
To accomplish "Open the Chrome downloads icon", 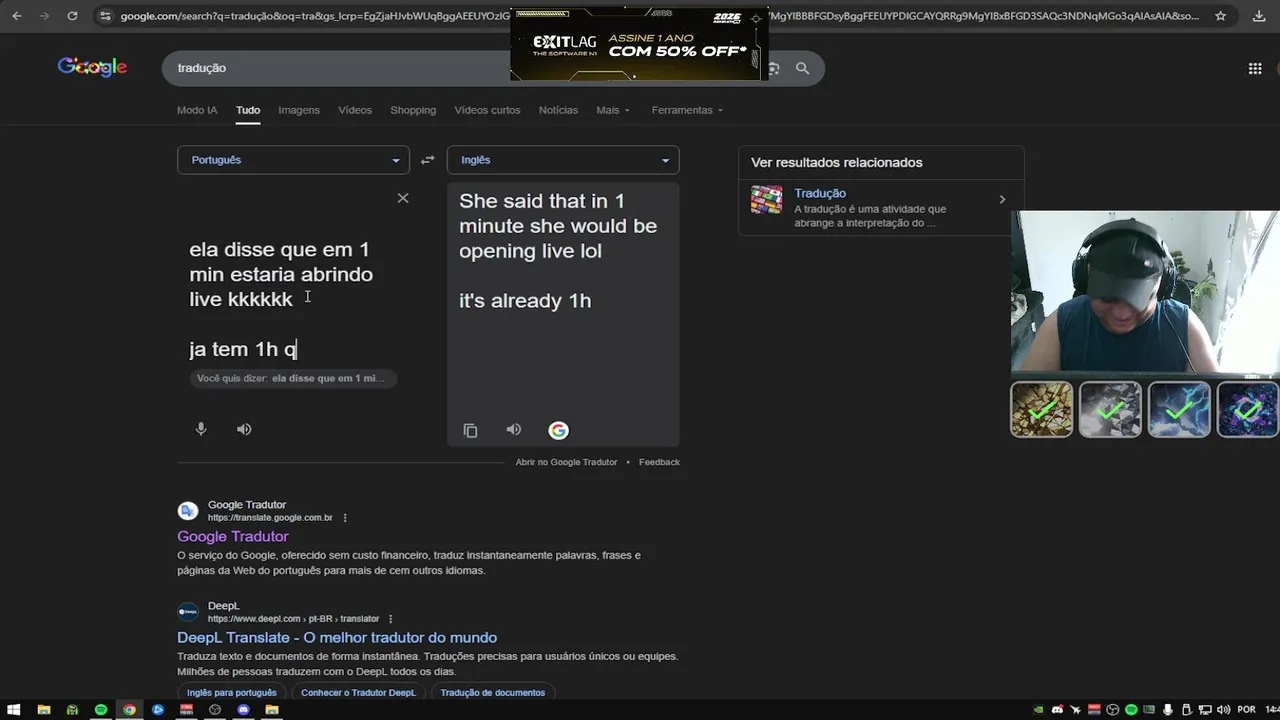I will click(x=1259, y=16).
